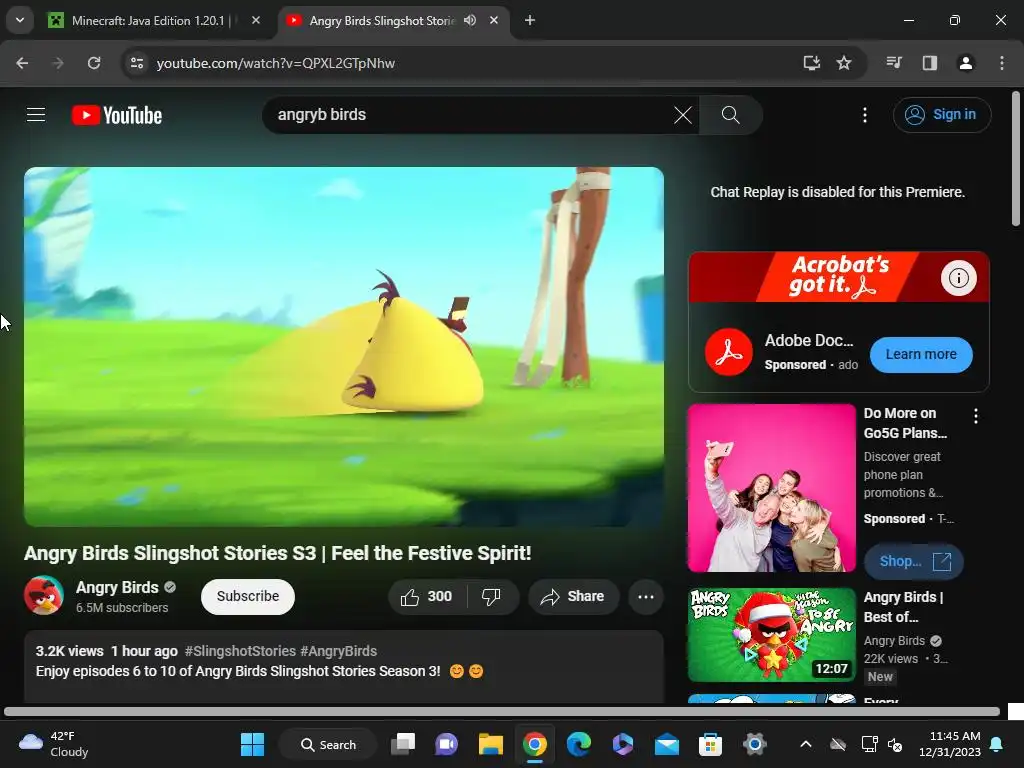This screenshot has height=768, width=1024.
Task: Like the video with thumbs up
Action: pyautogui.click(x=427, y=596)
